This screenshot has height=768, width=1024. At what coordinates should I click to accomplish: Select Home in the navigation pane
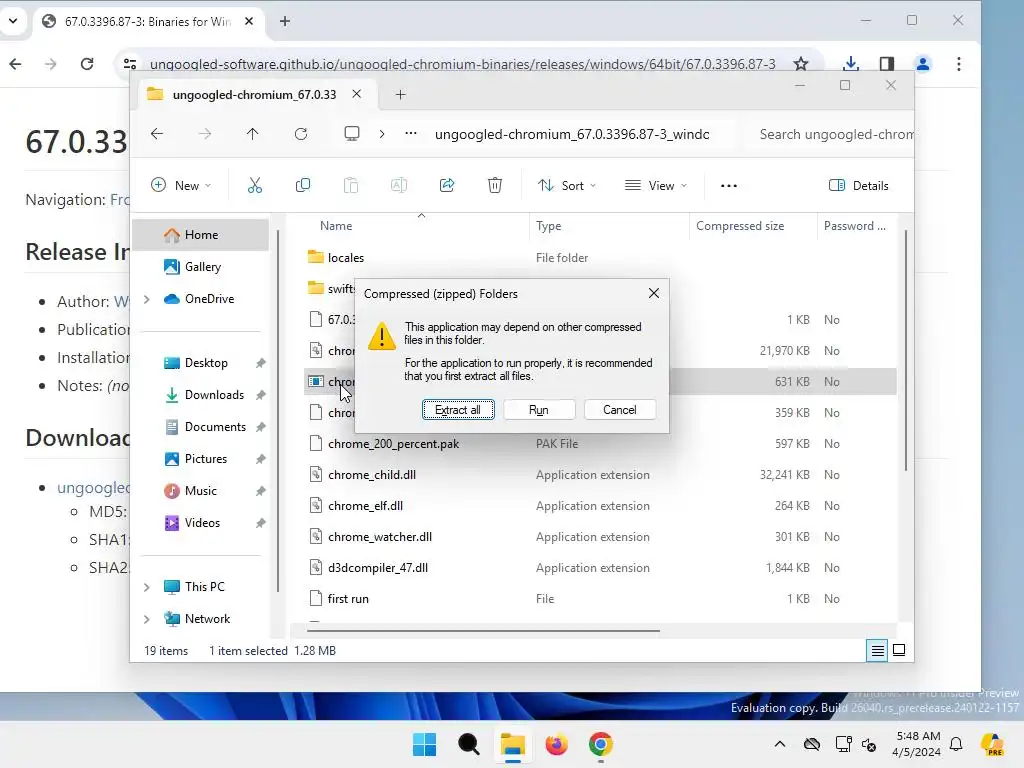pos(200,234)
